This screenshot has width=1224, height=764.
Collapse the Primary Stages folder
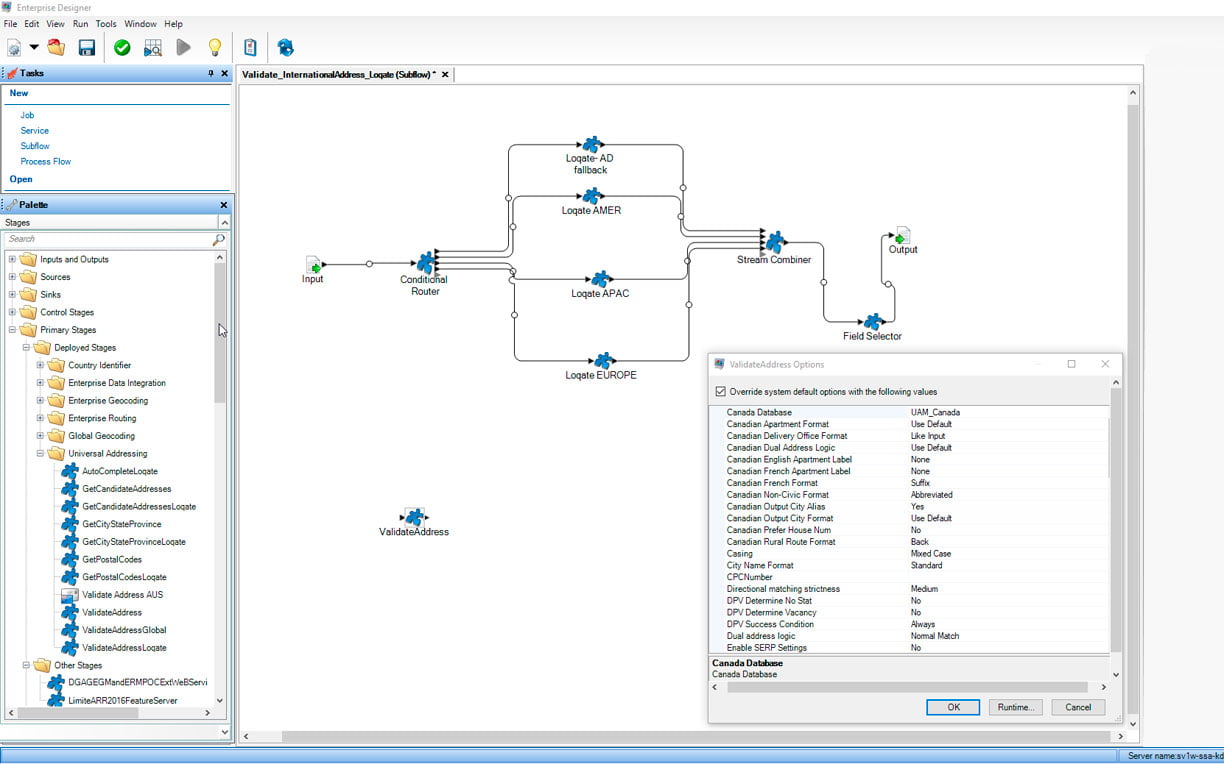pyautogui.click(x=13, y=330)
